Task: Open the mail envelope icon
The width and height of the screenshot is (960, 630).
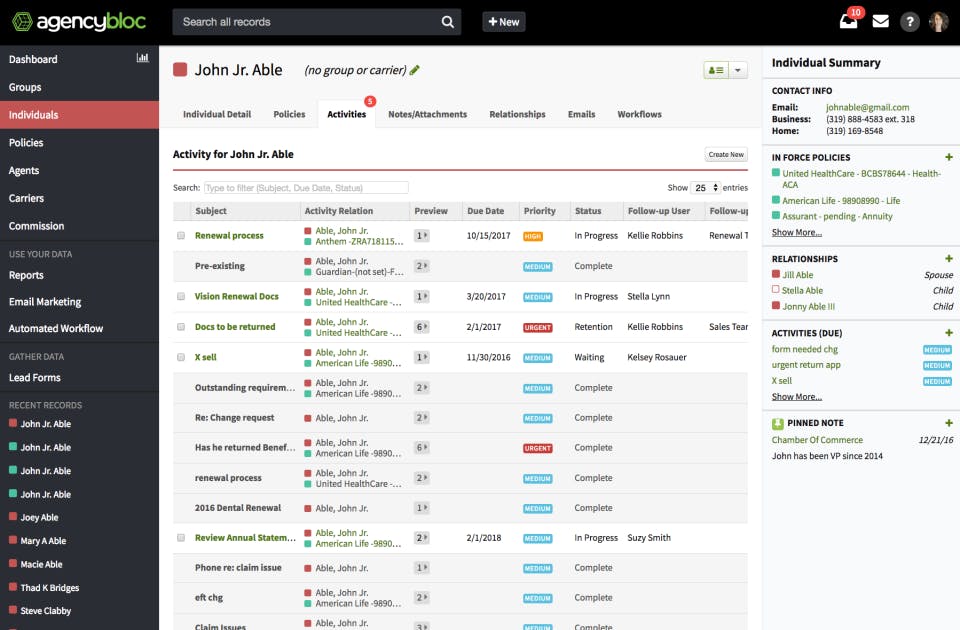Action: tap(880, 22)
